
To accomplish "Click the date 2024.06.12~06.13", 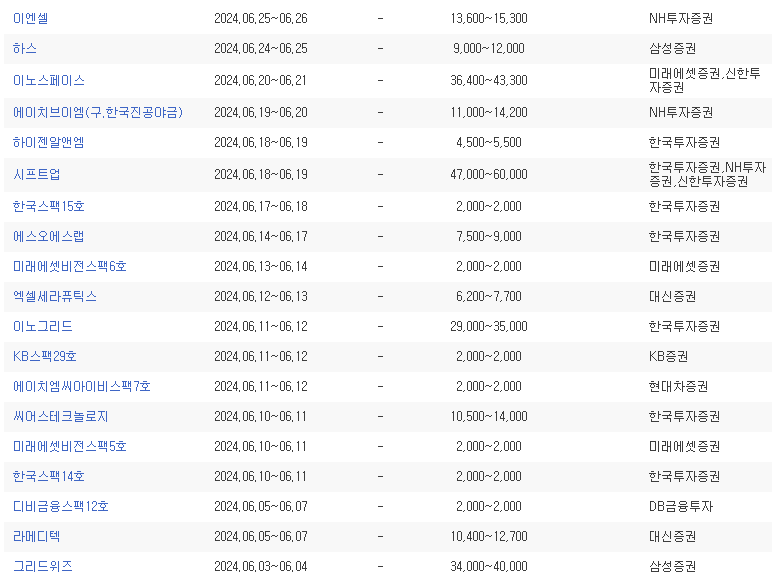I will (x=261, y=297).
